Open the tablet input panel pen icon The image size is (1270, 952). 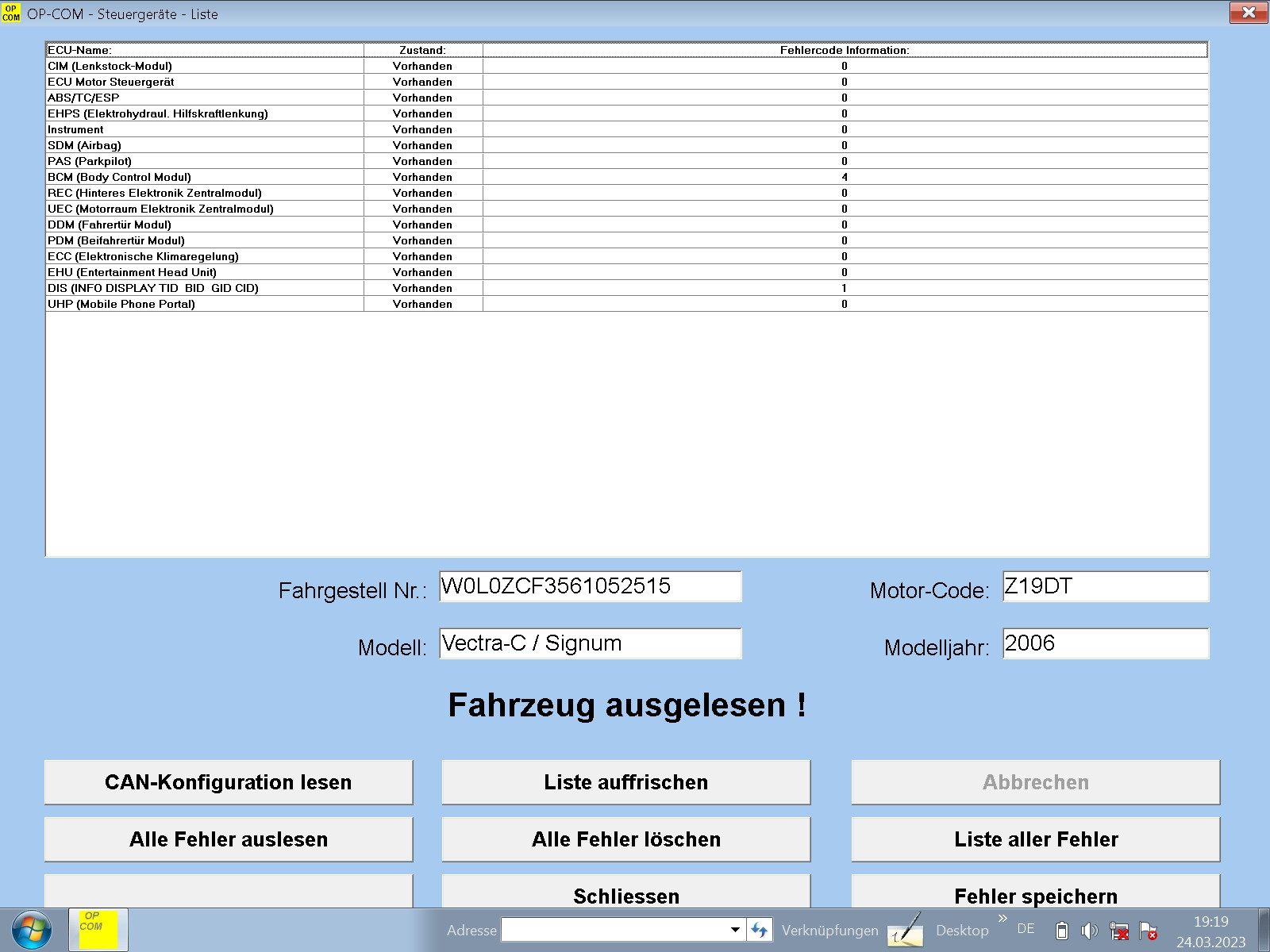[x=905, y=930]
